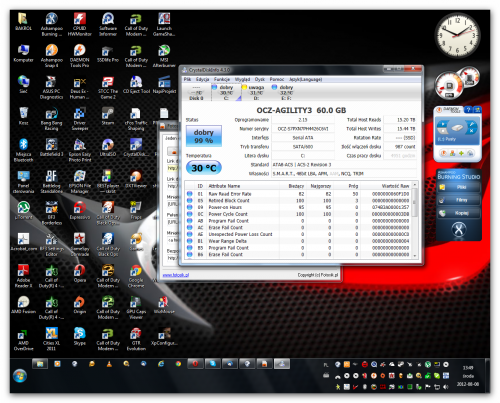
Task: Select the Steam desktop icon
Action: click(x=108, y=116)
